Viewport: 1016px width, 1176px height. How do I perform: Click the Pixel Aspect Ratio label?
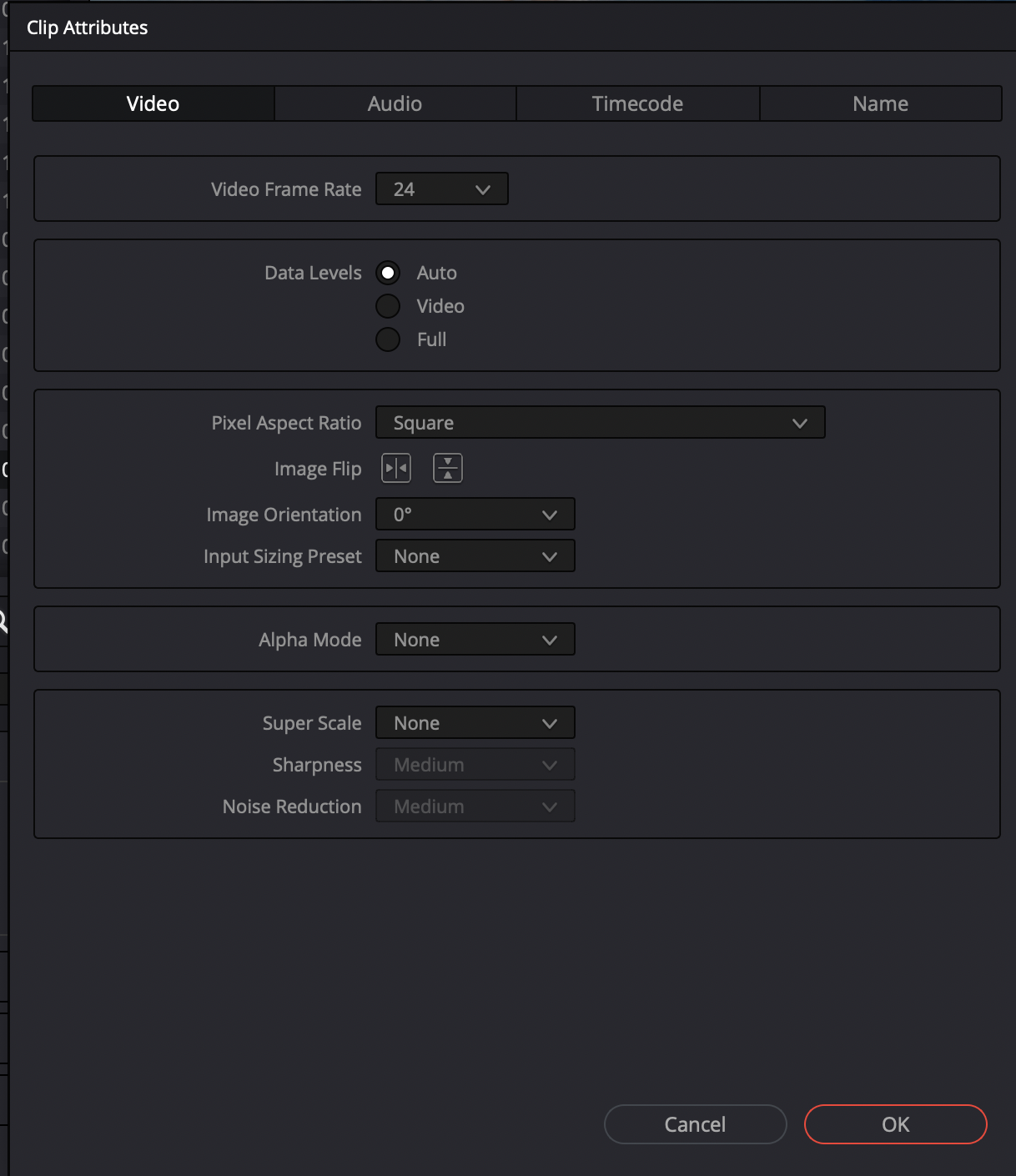(286, 423)
